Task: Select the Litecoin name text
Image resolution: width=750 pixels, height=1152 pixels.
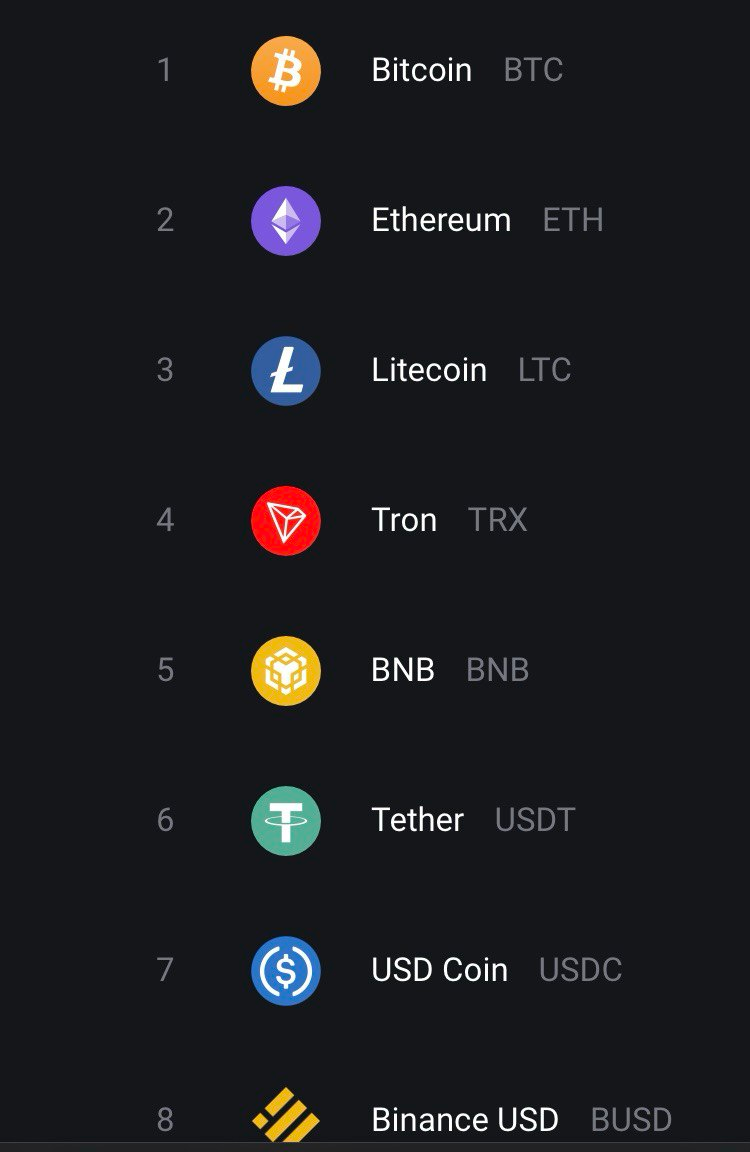Action: [x=429, y=370]
